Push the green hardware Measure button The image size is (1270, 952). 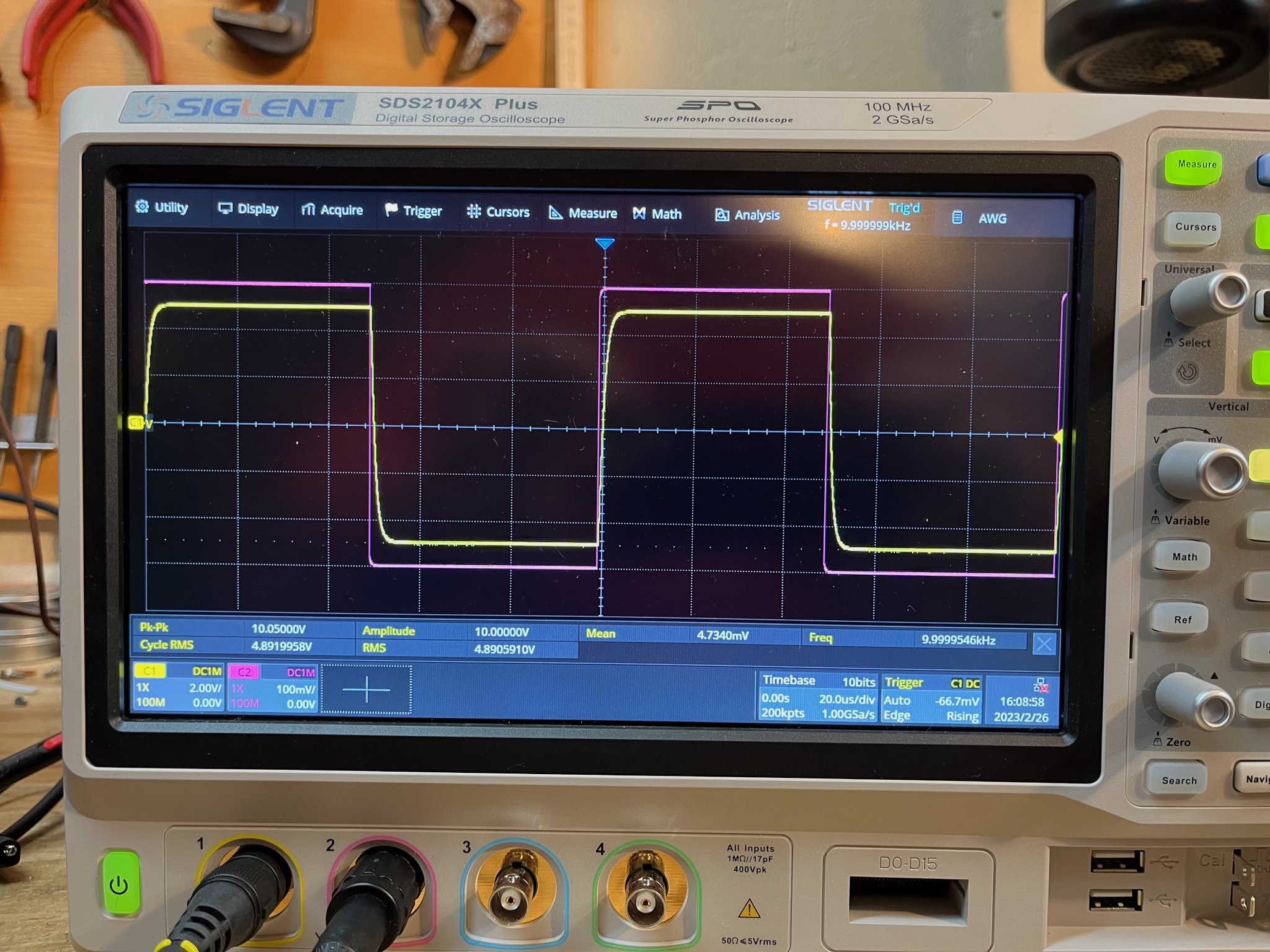coord(1195,166)
